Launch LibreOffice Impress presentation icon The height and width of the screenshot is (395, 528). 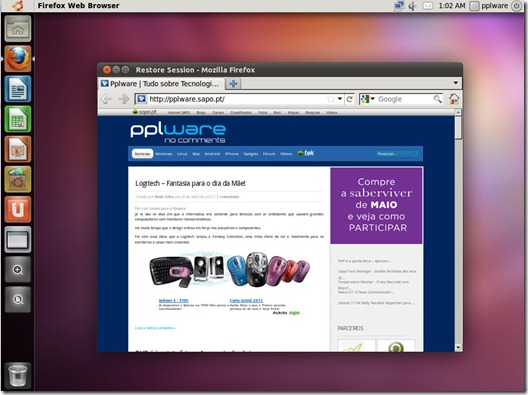(18, 149)
